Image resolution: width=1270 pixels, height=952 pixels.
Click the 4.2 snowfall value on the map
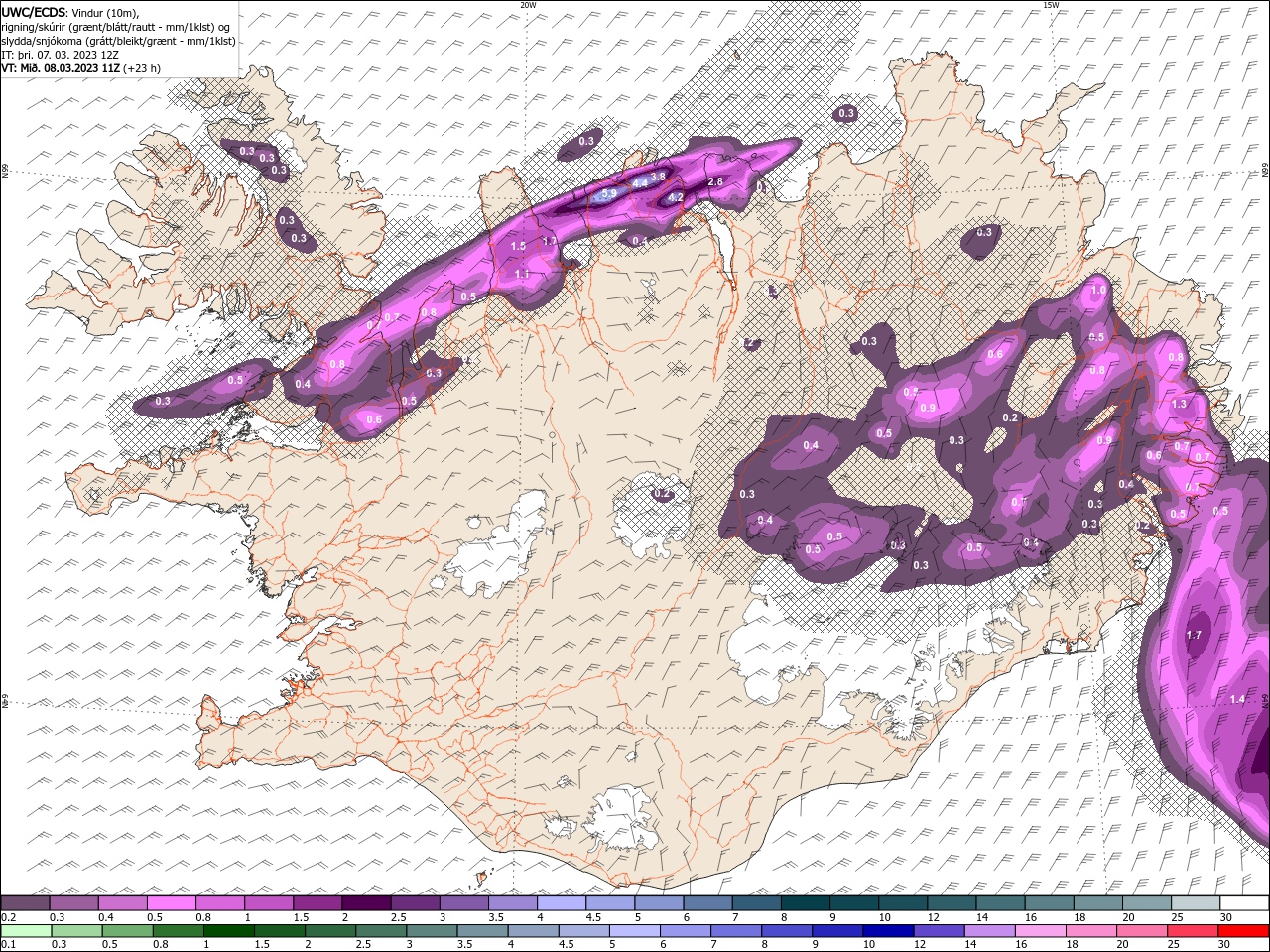[x=676, y=198]
